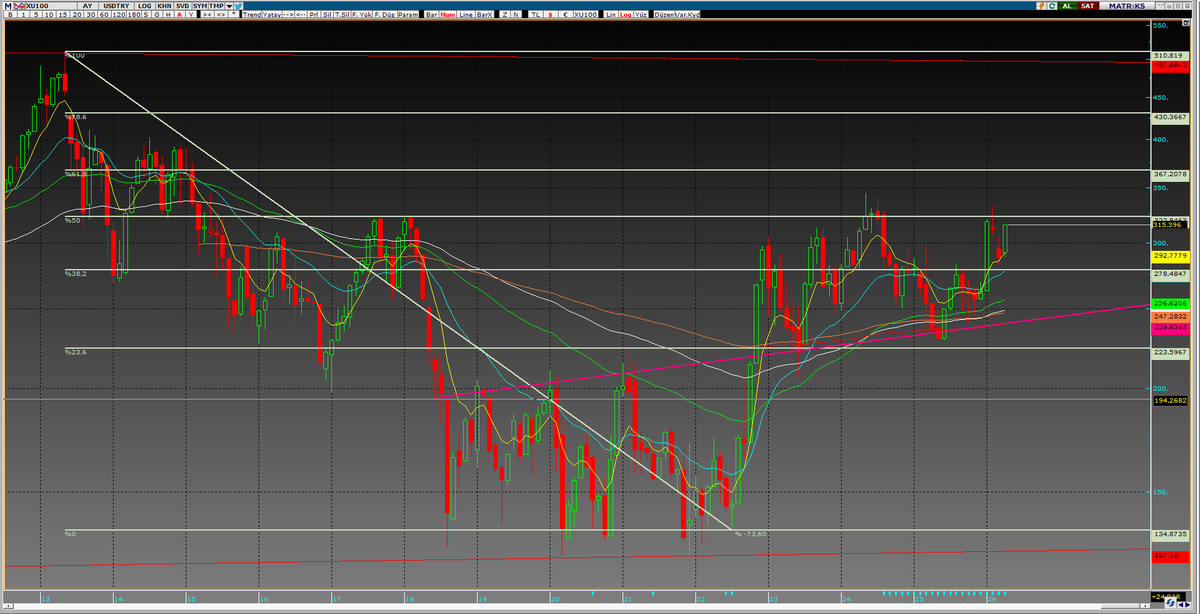Click the SAT sell button
1200x614 pixels.
(x=1088, y=6)
